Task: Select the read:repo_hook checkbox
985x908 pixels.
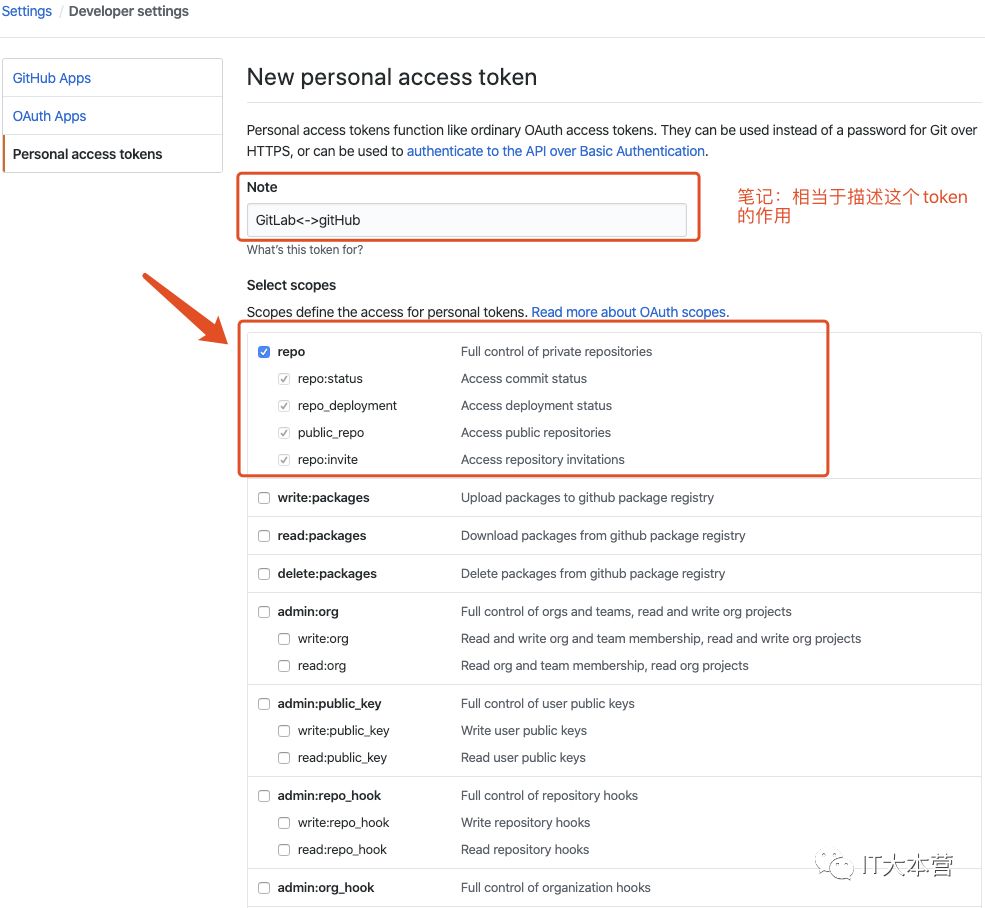Action: 284,850
